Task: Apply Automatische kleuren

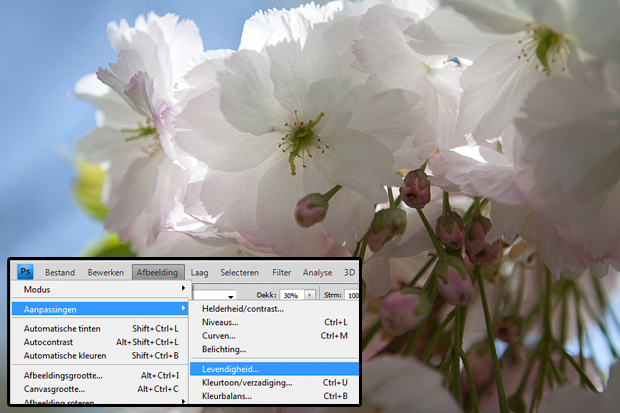Action: point(101,355)
